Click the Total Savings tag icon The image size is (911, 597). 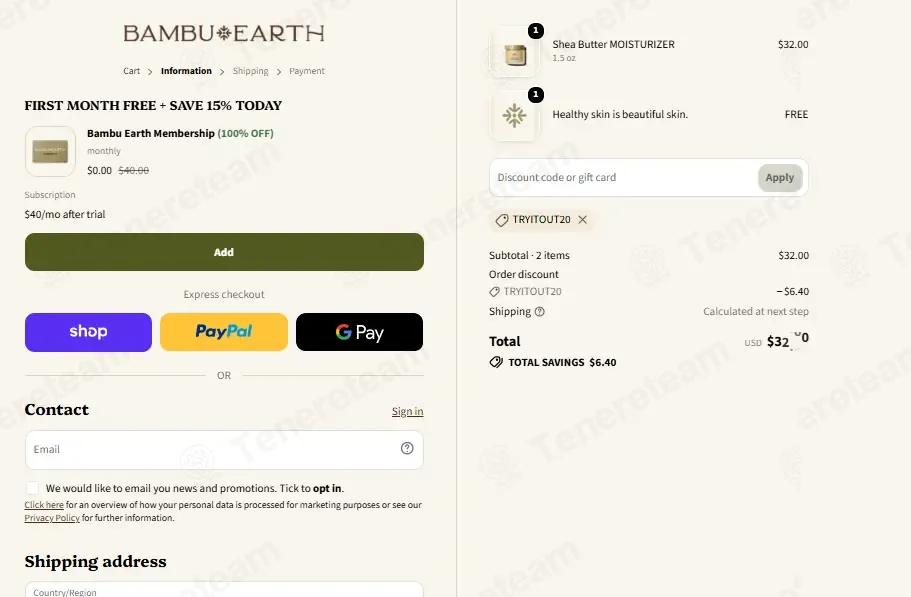[x=496, y=362]
